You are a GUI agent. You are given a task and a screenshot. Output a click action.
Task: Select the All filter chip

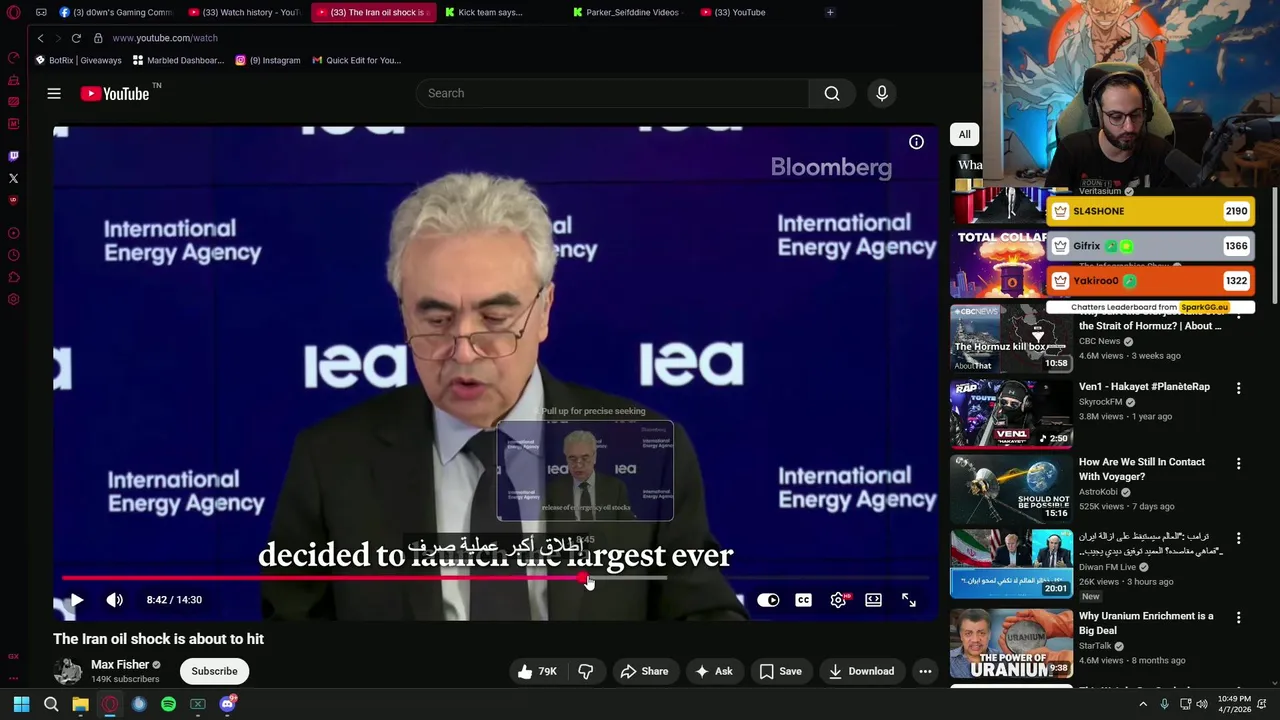coord(964,134)
